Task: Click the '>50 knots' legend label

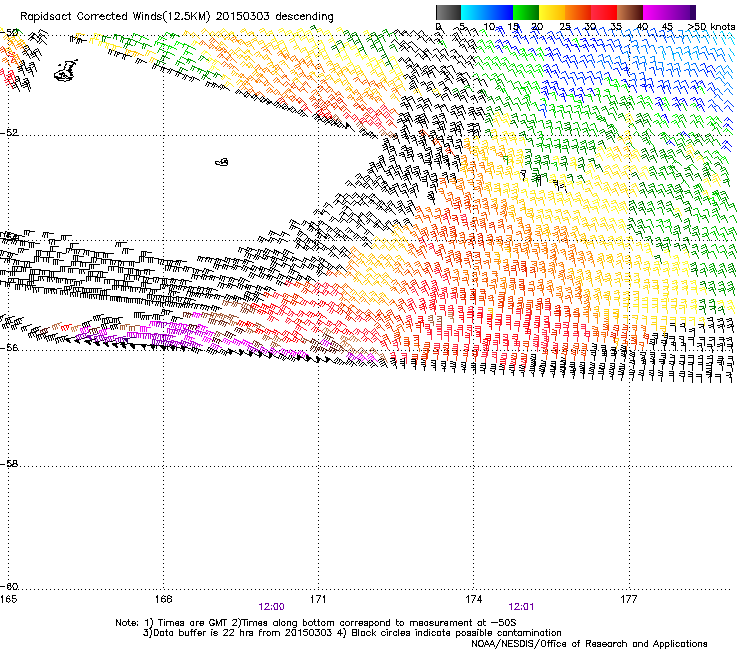Action: point(711,27)
